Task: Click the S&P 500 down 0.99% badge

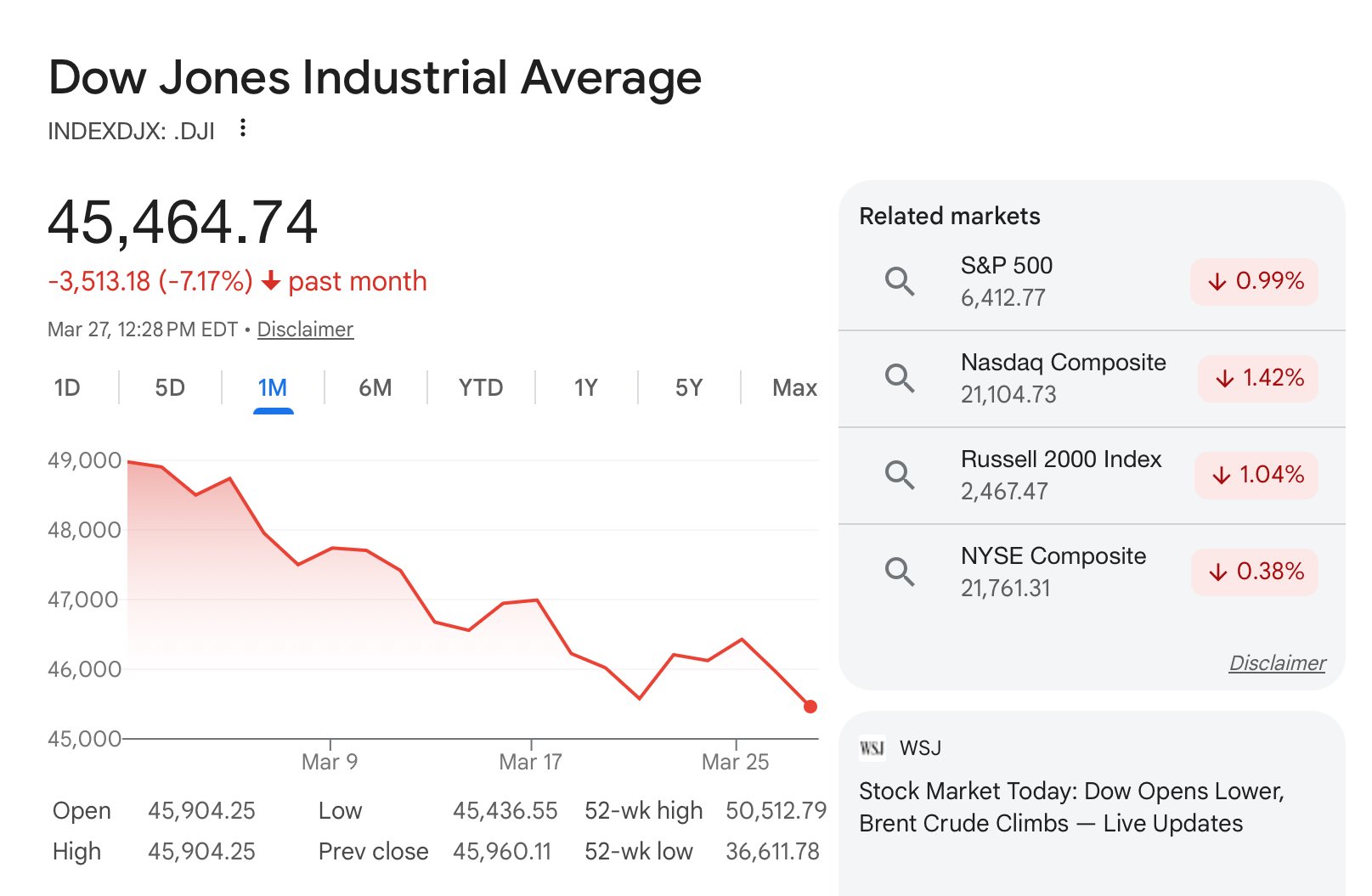Action: tap(1254, 281)
